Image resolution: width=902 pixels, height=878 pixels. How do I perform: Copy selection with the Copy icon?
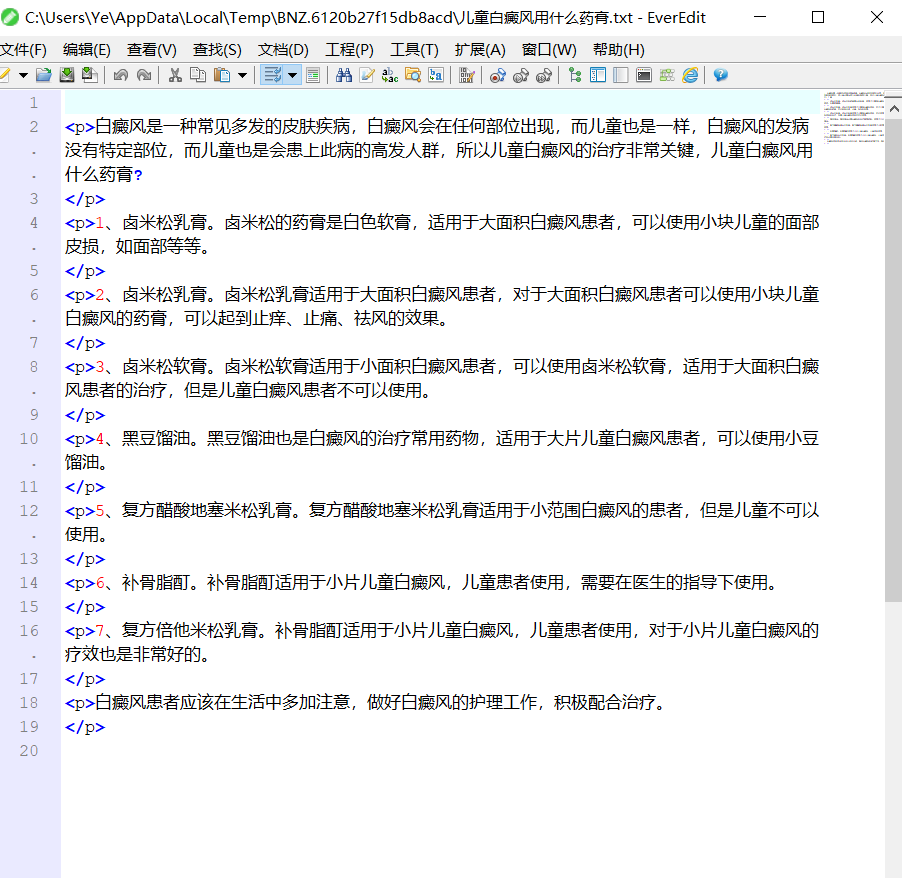pyautogui.click(x=198, y=75)
